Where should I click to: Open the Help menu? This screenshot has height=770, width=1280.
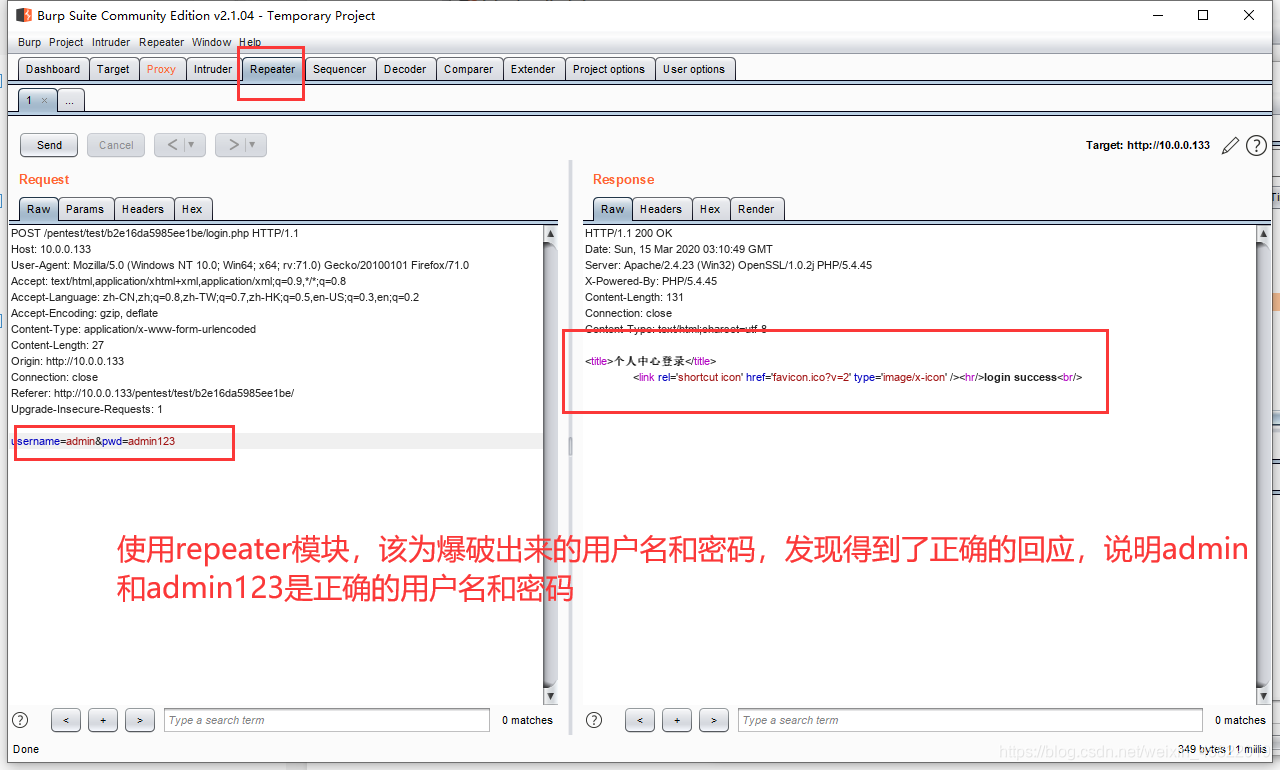(x=250, y=42)
